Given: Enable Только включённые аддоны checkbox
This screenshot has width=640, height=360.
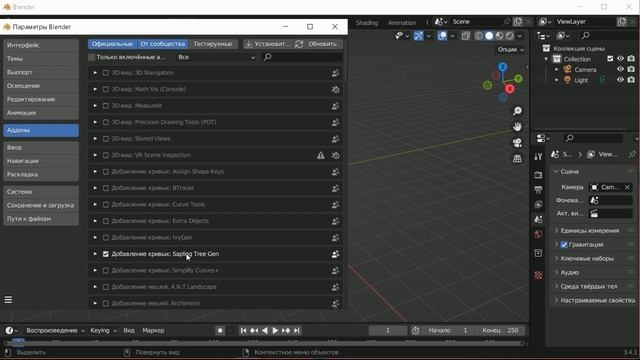Looking at the screenshot, I should click(91, 58).
